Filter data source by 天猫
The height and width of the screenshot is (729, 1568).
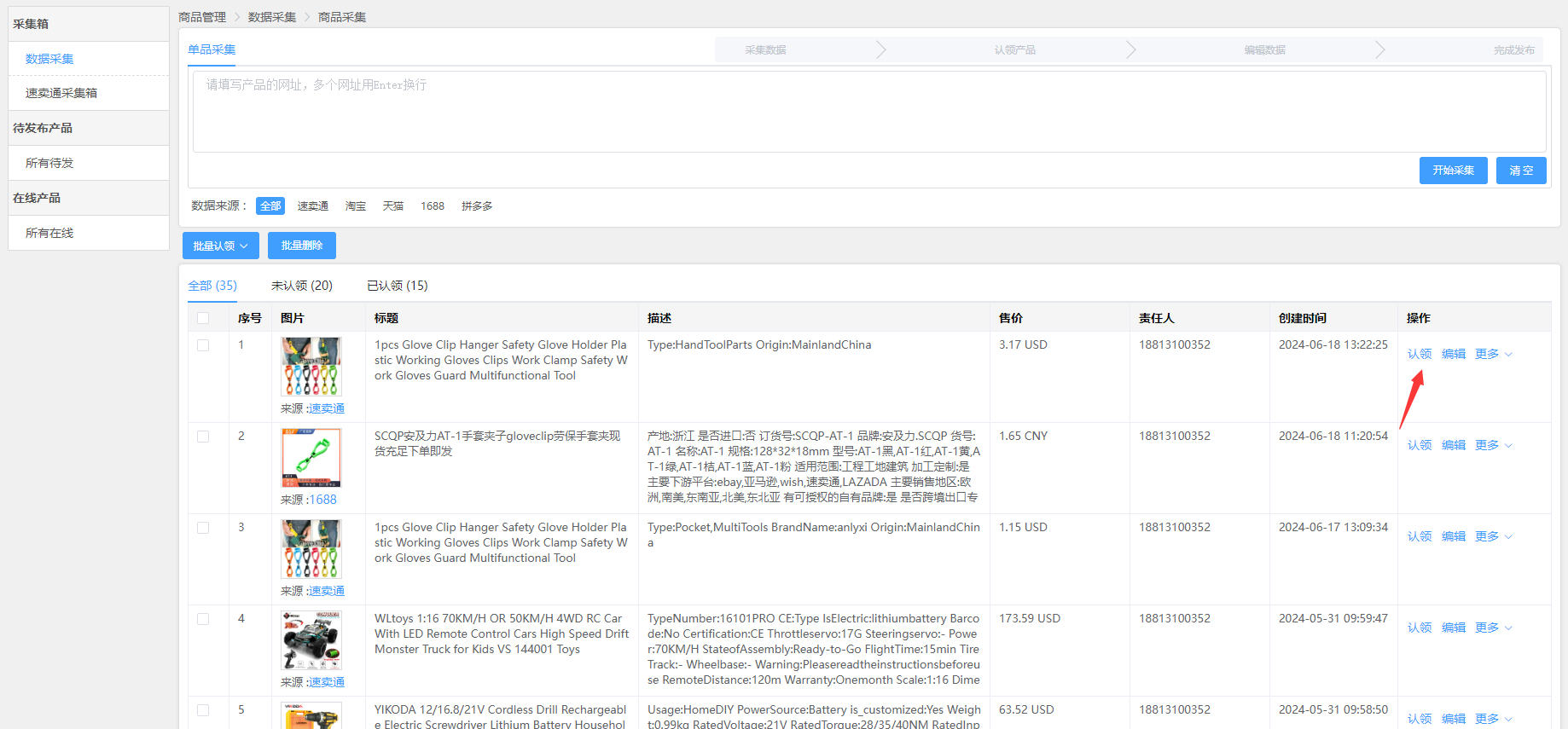click(x=393, y=206)
